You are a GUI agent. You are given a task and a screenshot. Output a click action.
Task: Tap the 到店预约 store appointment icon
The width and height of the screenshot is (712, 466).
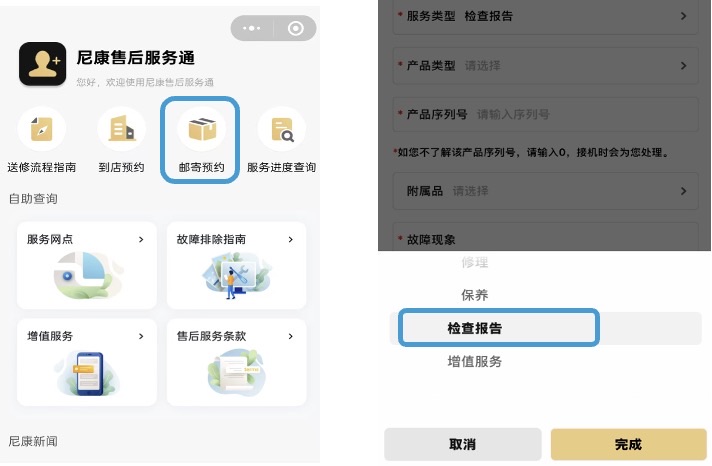[121, 129]
